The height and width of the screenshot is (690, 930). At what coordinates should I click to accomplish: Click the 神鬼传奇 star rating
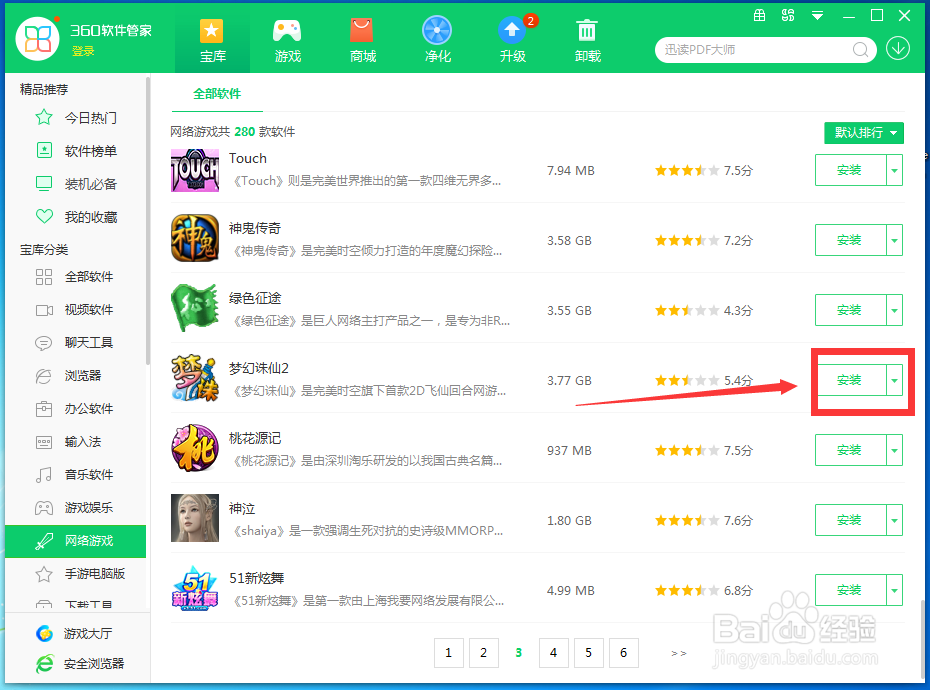pos(687,240)
